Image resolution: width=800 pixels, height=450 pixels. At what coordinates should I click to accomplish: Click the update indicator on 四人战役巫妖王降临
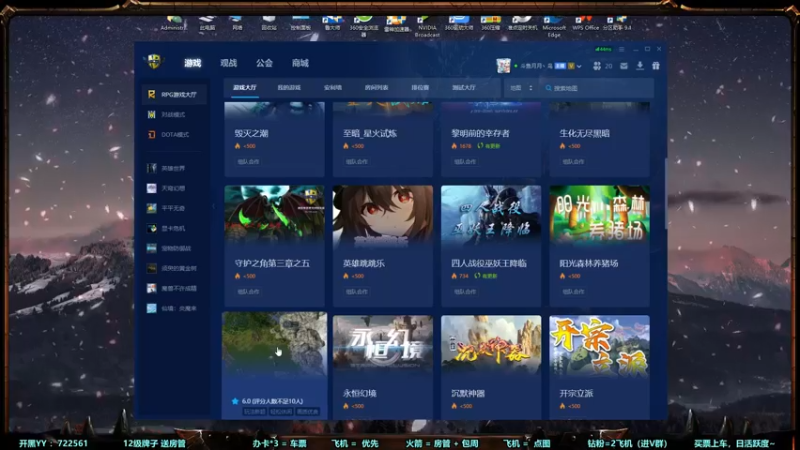(x=486, y=276)
